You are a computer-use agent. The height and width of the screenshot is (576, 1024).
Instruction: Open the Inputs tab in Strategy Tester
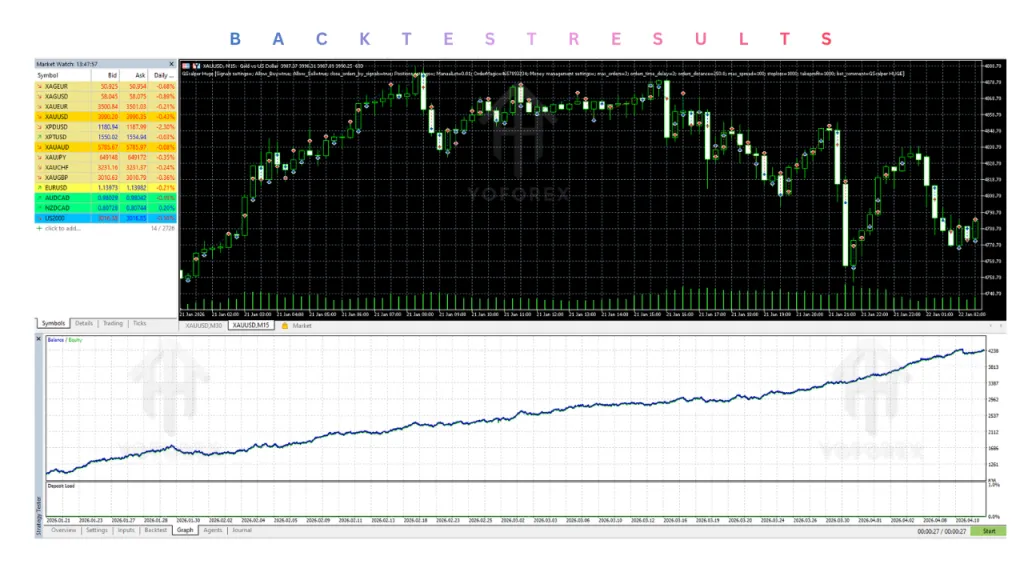coord(126,530)
